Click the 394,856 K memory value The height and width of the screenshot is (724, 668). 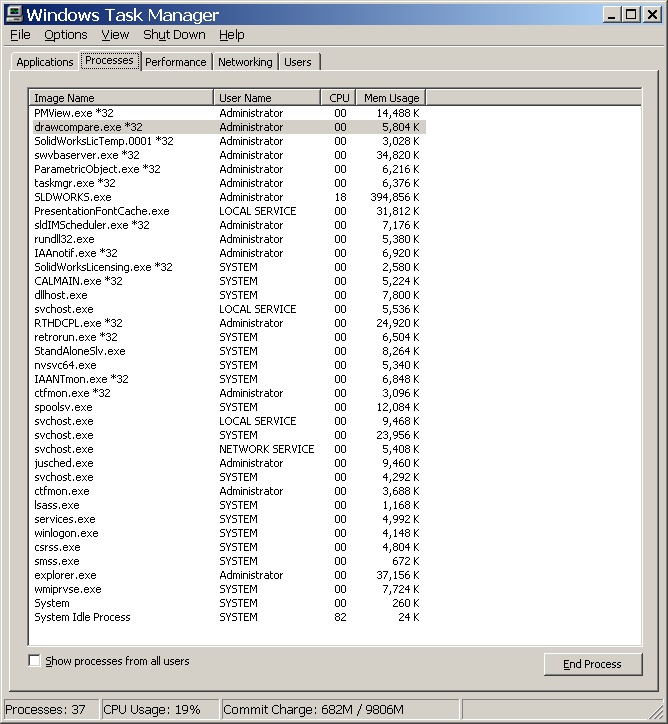pos(395,197)
